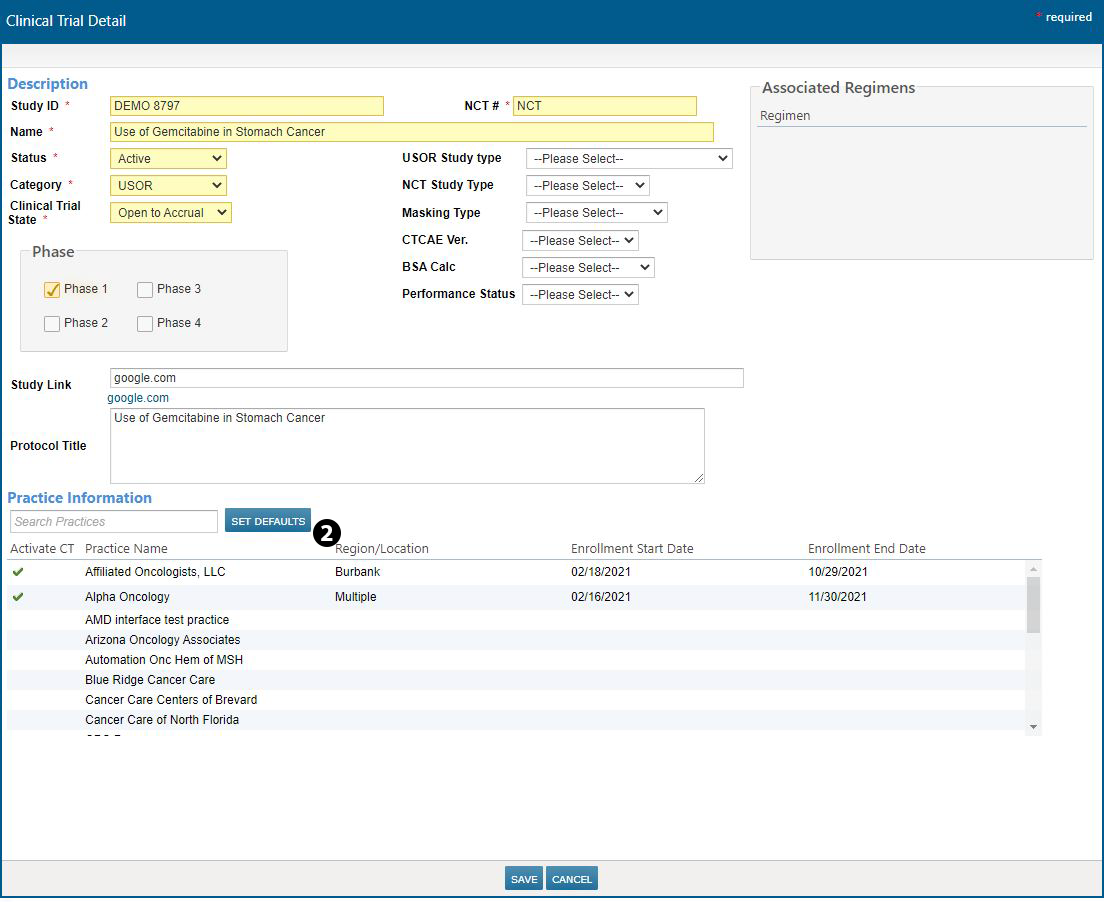Check the Phase 1 checkbox
The height and width of the screenshot is (902, 1104).
(x=52, y=290)
